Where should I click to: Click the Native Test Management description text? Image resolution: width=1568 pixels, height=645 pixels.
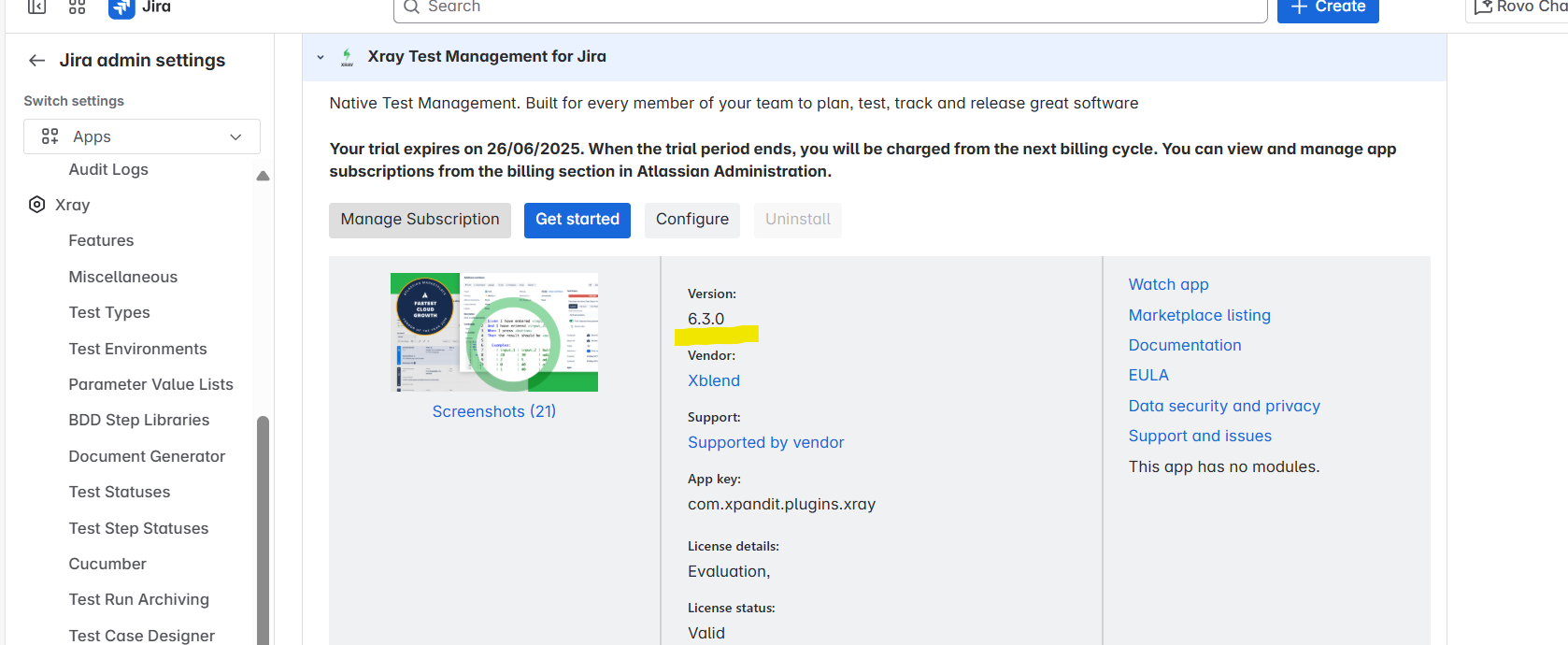pyautogui.click(x=734, y=103)
